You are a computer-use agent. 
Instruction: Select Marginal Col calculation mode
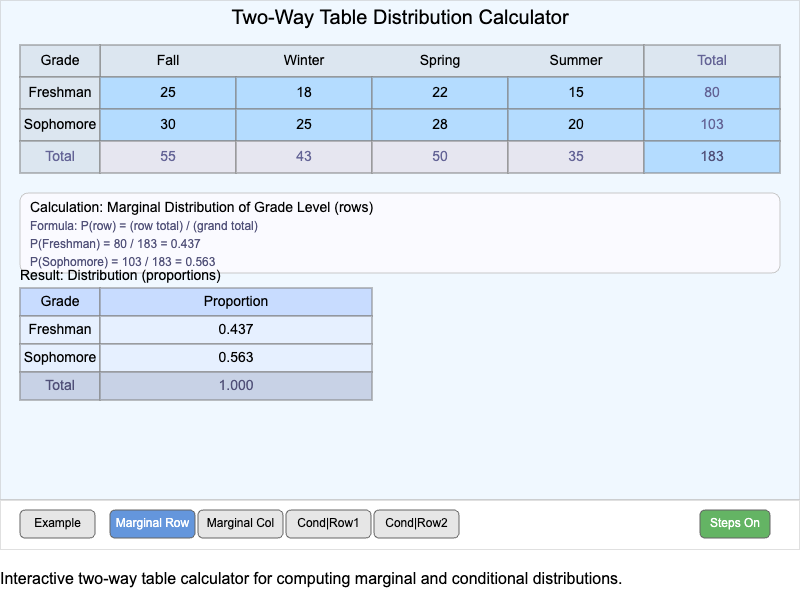click(x=240, y=523)
